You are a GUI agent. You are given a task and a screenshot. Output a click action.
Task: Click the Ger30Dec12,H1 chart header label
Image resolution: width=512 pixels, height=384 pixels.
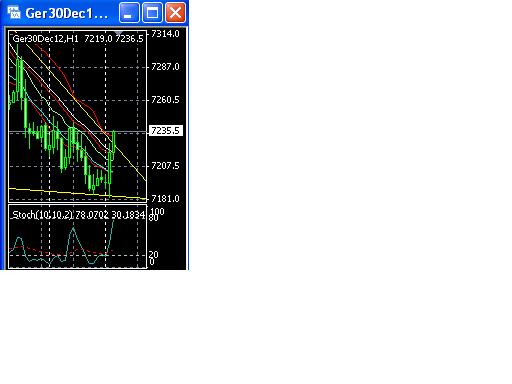(x=45, y=39)
